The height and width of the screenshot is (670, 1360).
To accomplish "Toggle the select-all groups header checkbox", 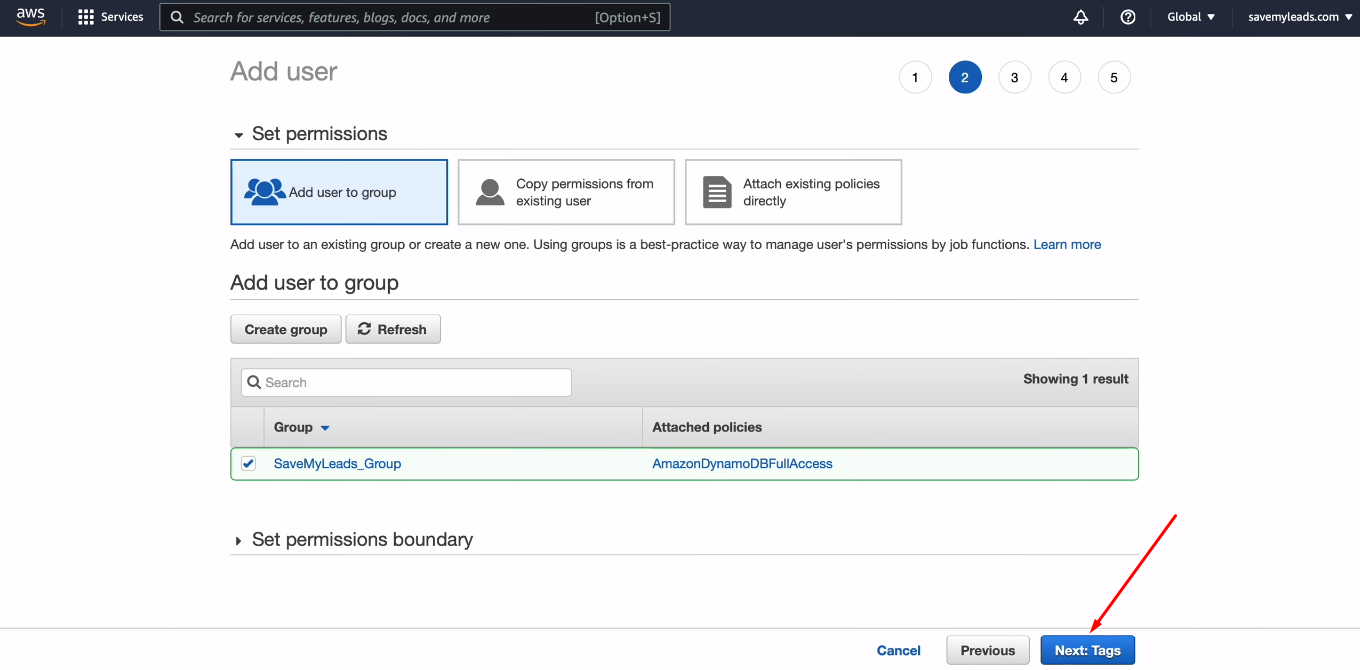I will coord(248,427).
